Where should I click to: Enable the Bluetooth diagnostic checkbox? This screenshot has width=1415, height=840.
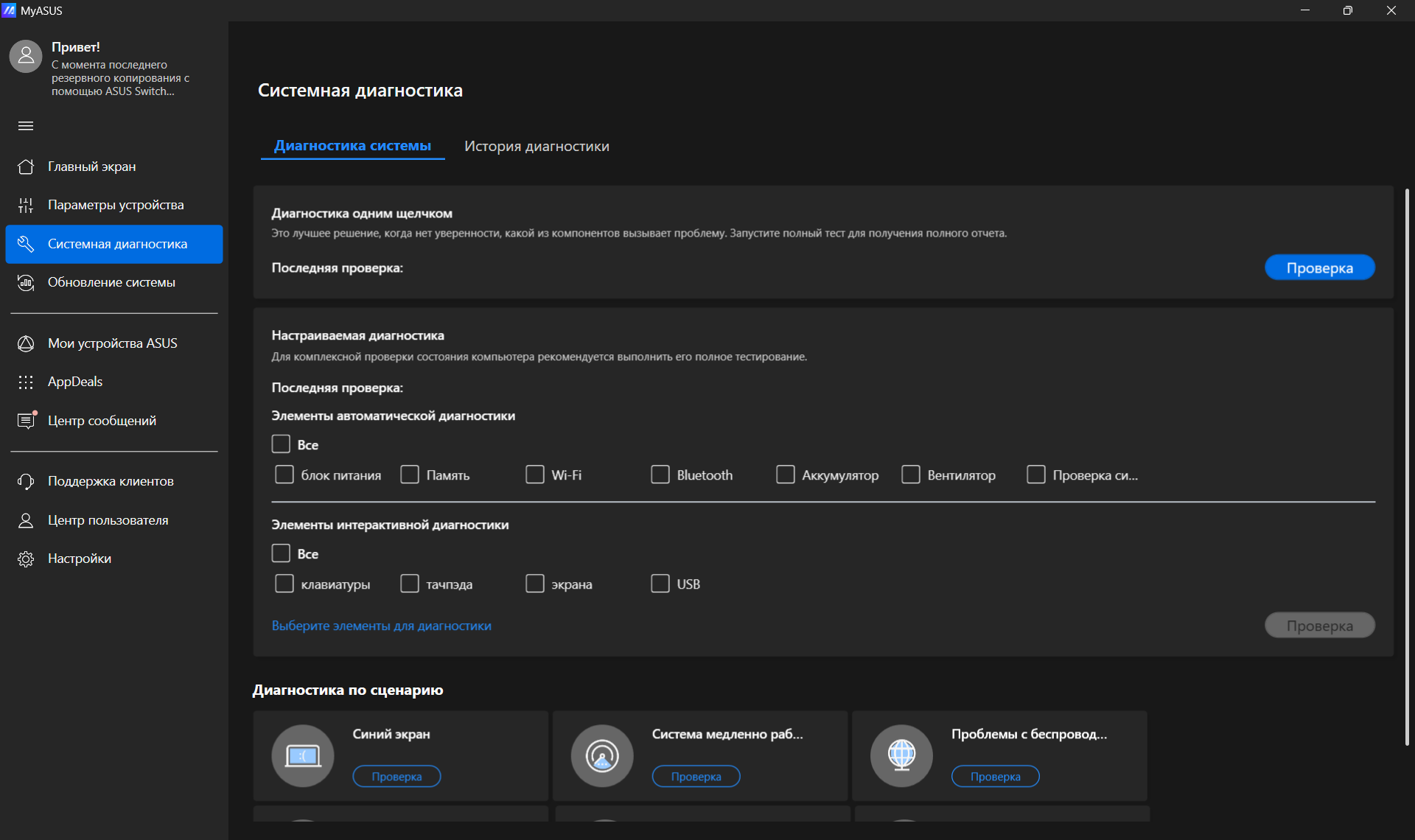pos(660,475)
